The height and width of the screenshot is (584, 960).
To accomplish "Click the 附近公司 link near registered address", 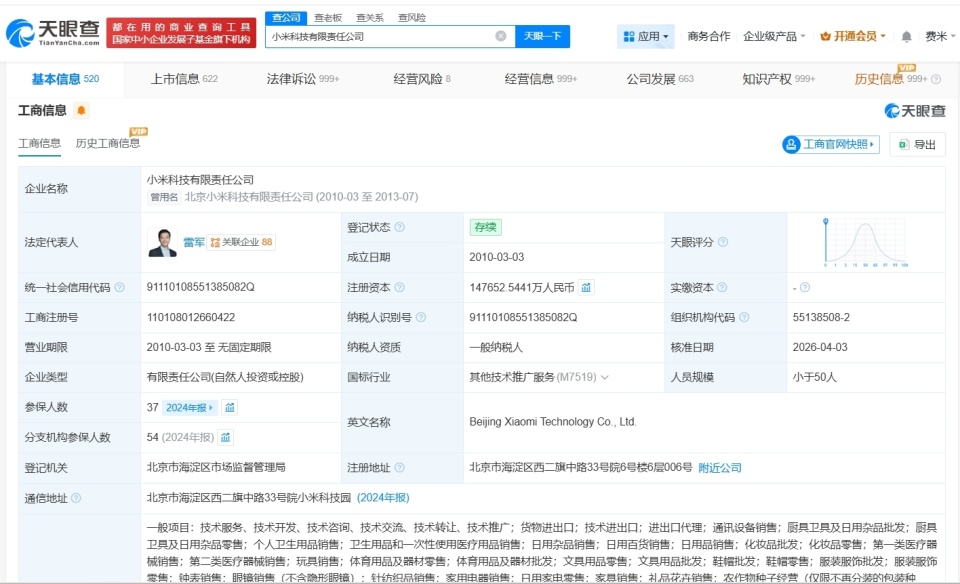I will 722,467.
